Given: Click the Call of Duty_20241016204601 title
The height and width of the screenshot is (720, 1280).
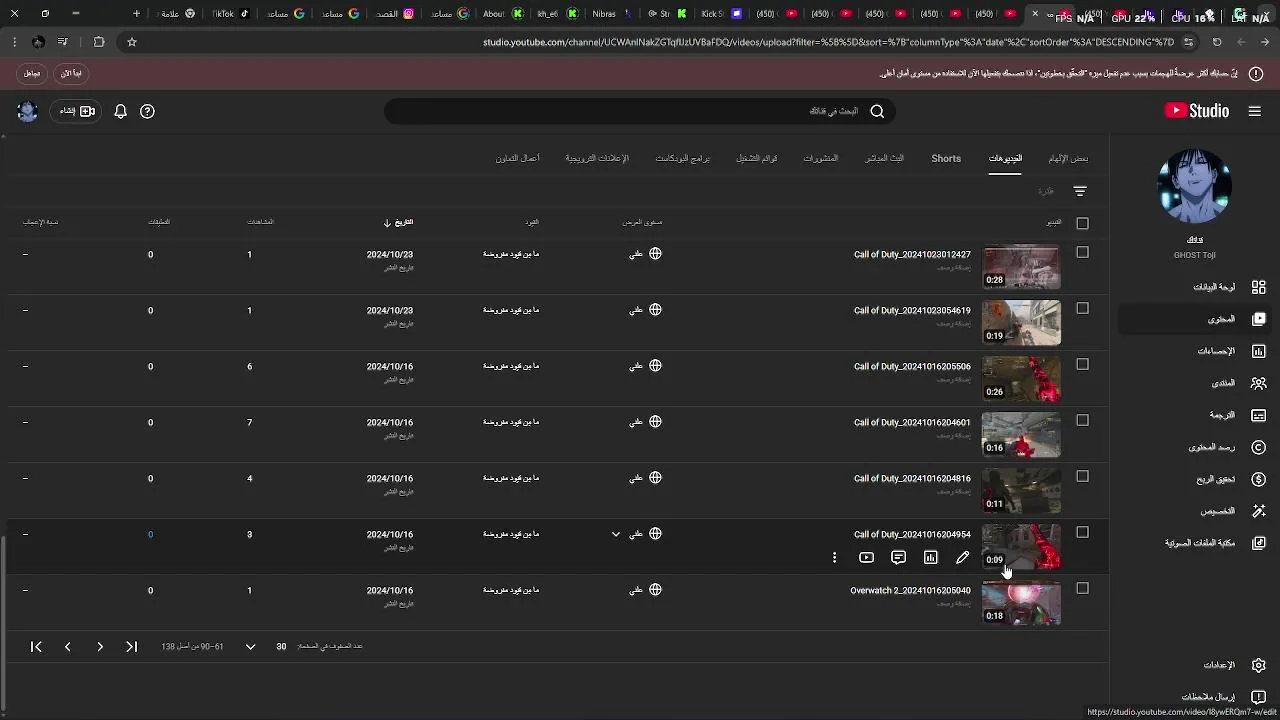Looking at the screenshot, I should pyautogui.click(x=912, y=422).
